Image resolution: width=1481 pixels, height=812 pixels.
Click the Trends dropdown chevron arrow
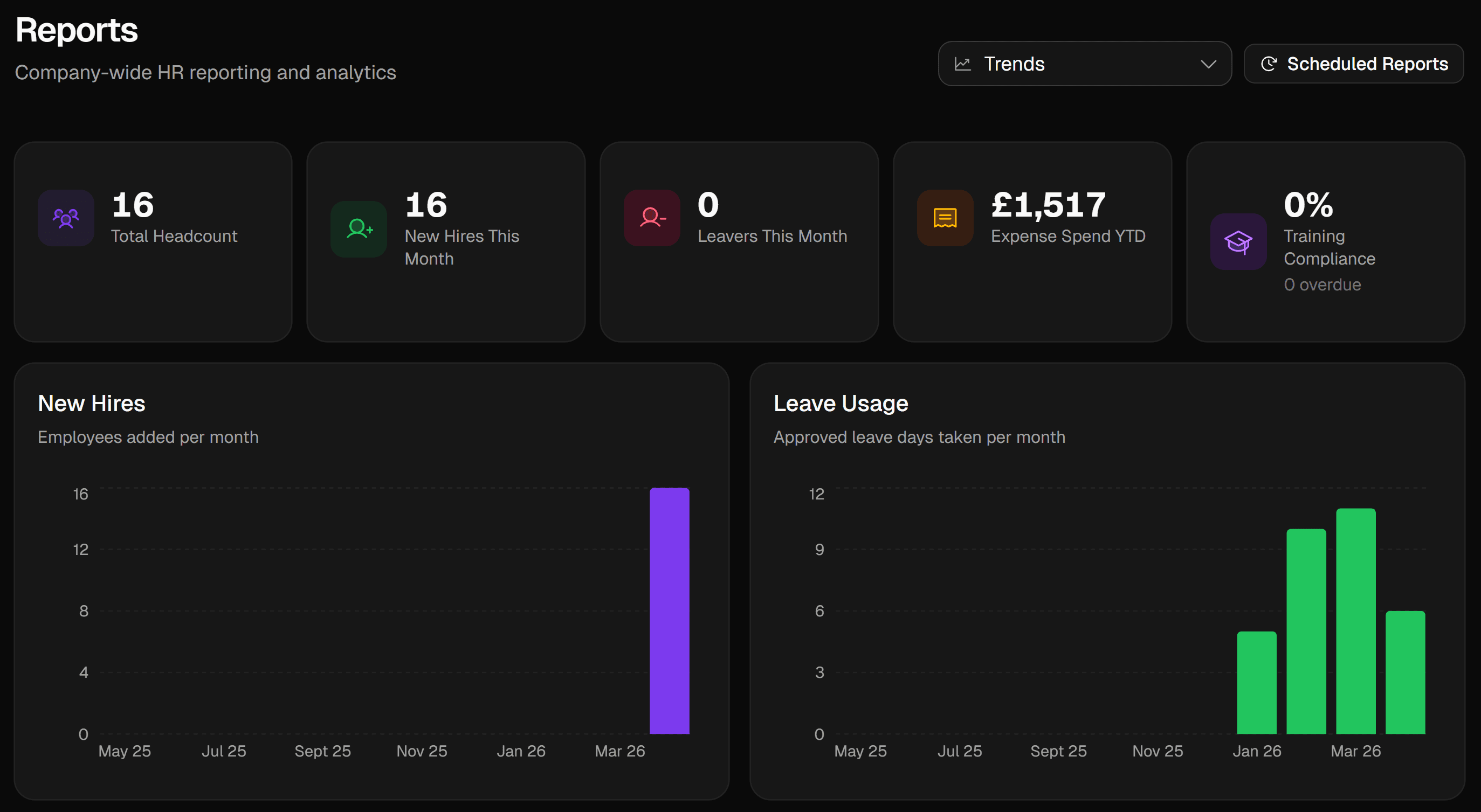point(1209,64)
